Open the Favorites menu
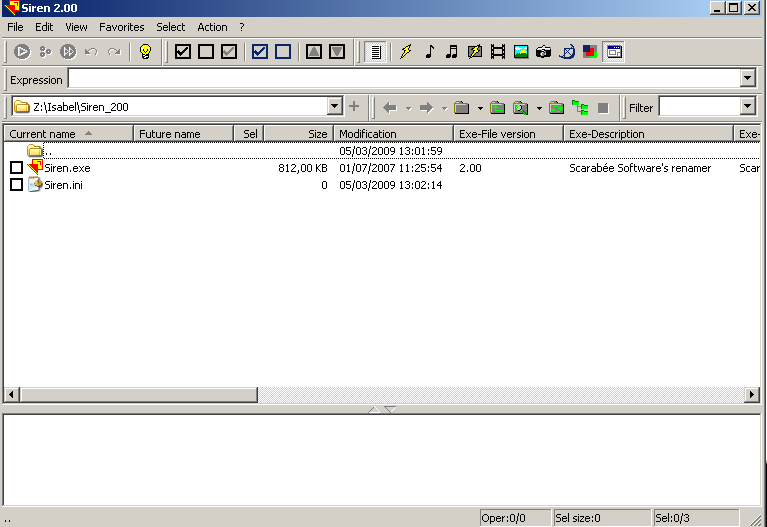This screenshot has height=527, width=767. (x=122, y=27)
